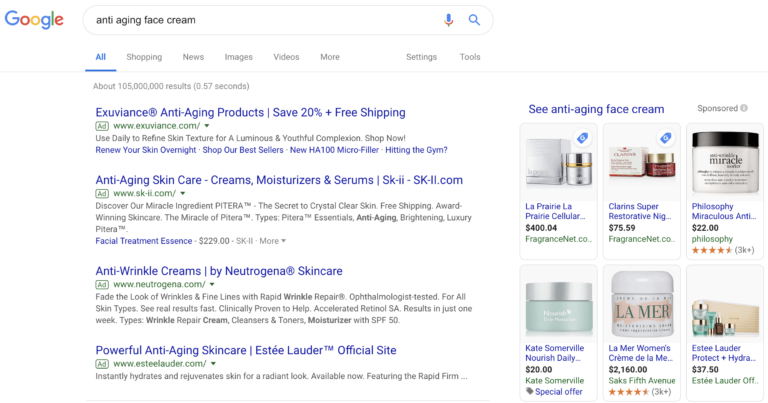Open Estée Lauder Powerful Anti-Aging Skincare headline

(x=246, y=350)
